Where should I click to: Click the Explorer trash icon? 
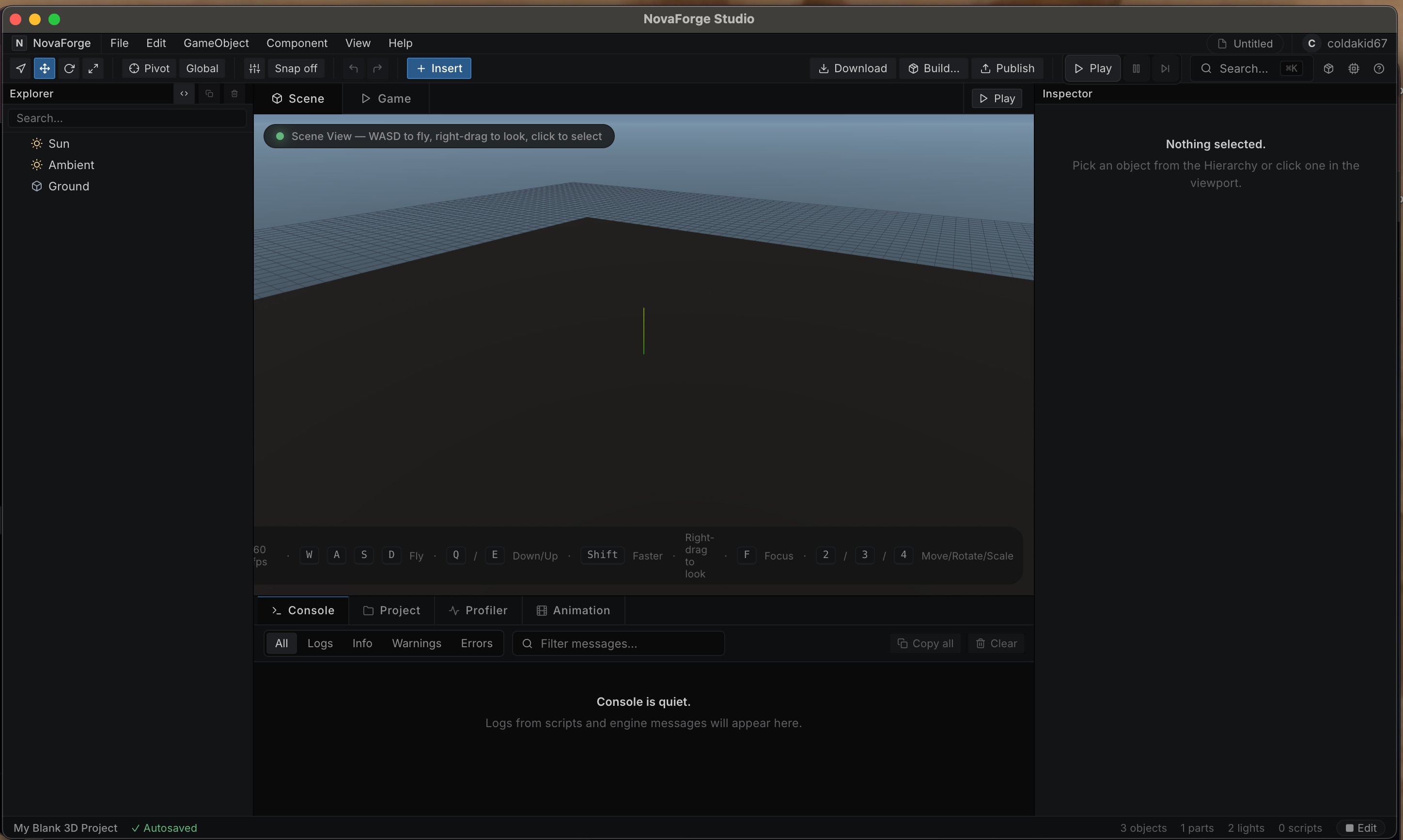pyautogui.click(x=234, y=93)
